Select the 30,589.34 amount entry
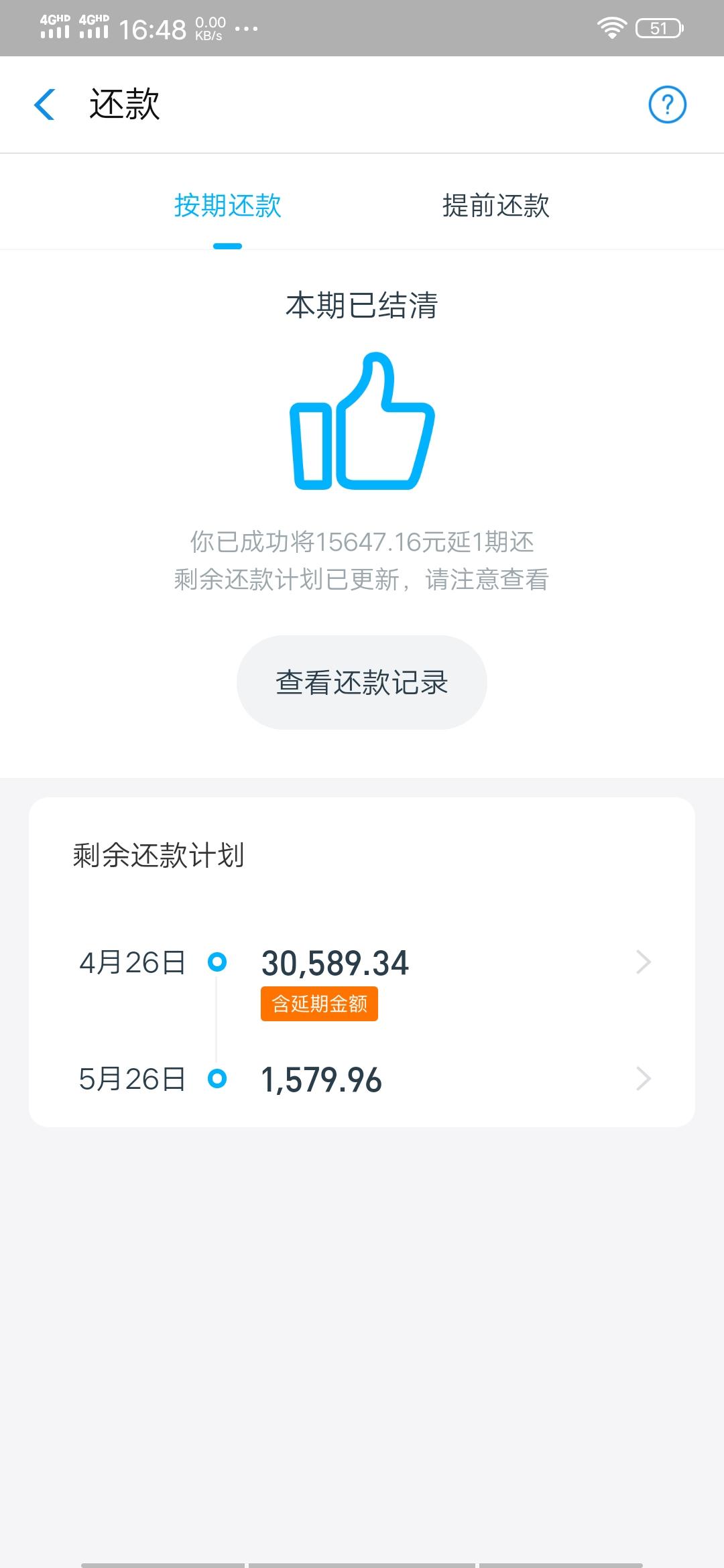This screenshot has width=724, height=1568. coord(335,964)
